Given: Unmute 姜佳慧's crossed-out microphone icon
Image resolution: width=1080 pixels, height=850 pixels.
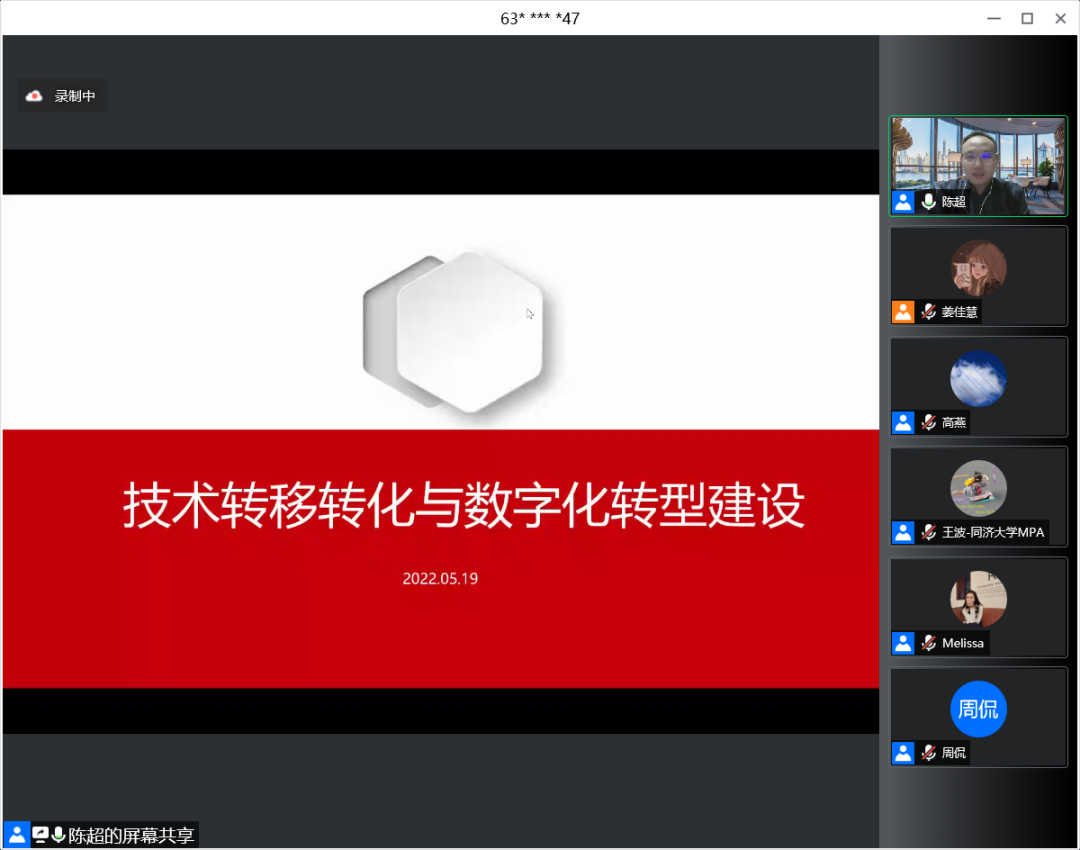Looking at the screenshot, I should point(928,312).
